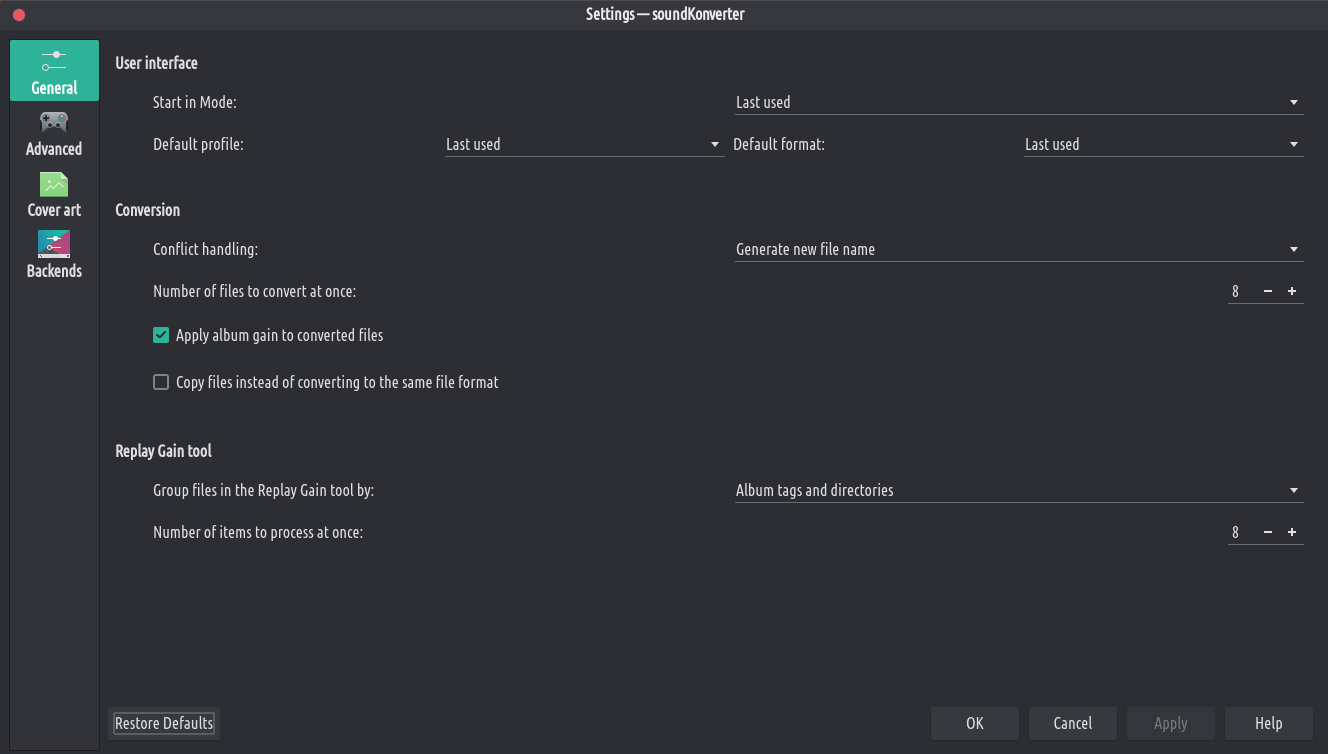
Task: Click the "User interface" heading
Action: click(x=156, y=63)
